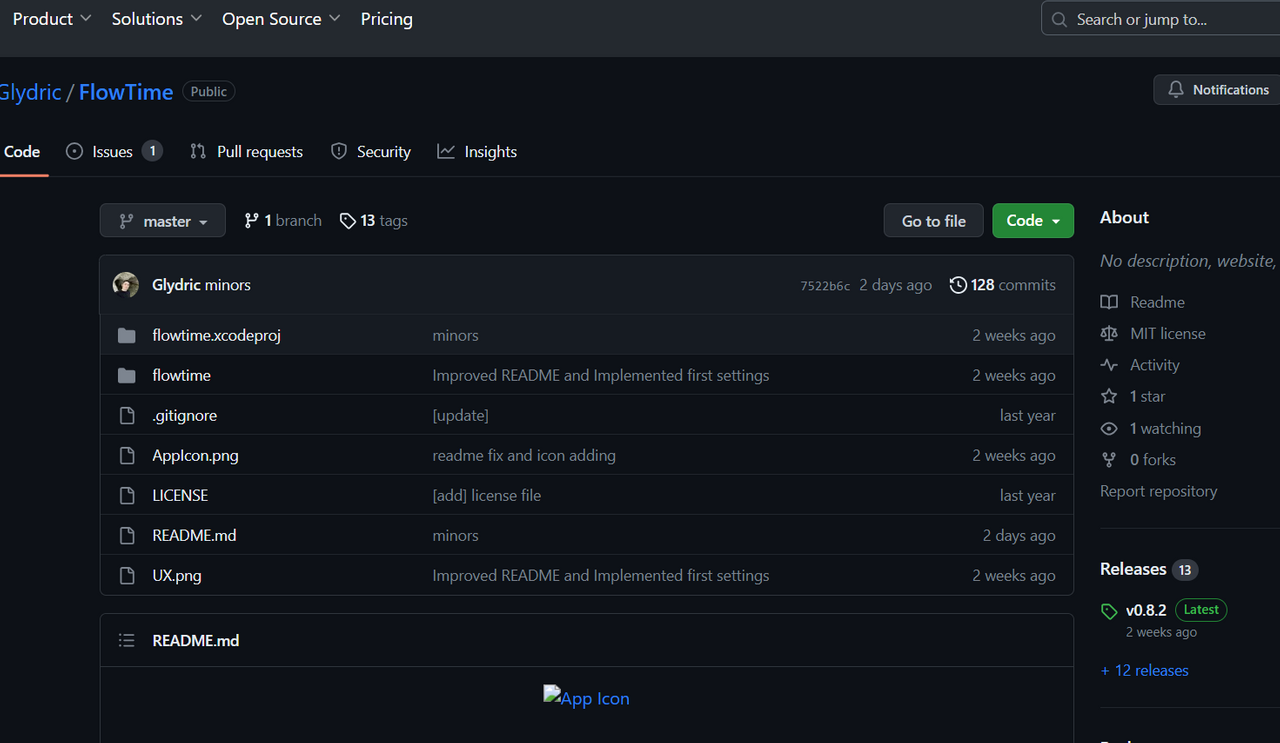1280x743 pixels.
Task: Open the README outline list icon
Action: (x=127, y=640)
